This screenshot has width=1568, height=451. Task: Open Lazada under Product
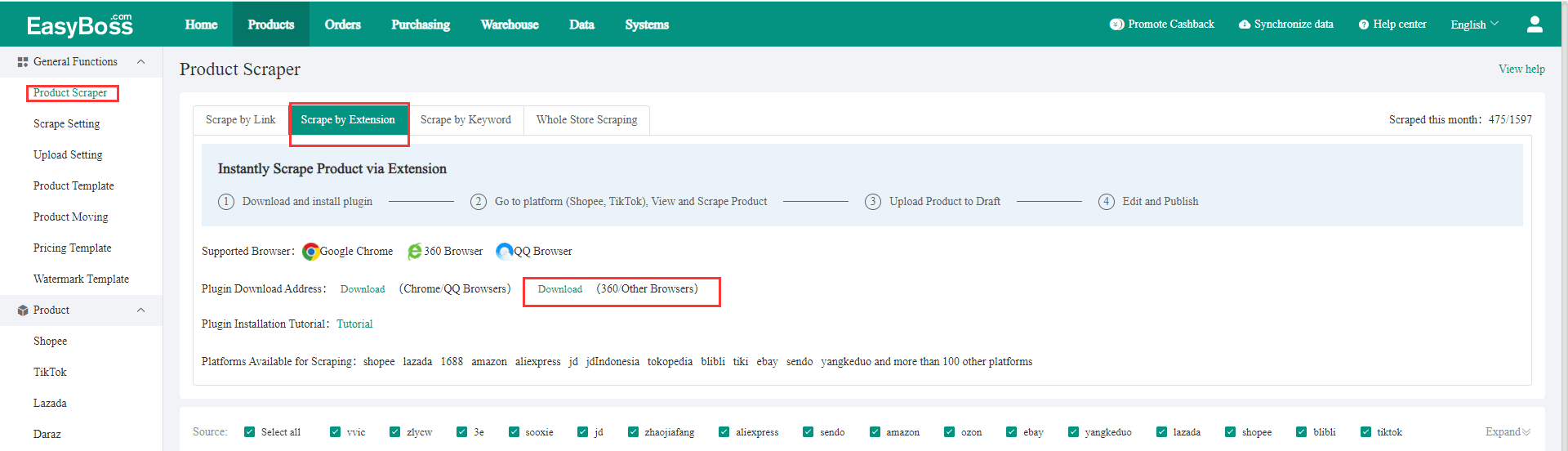point(50,404)
